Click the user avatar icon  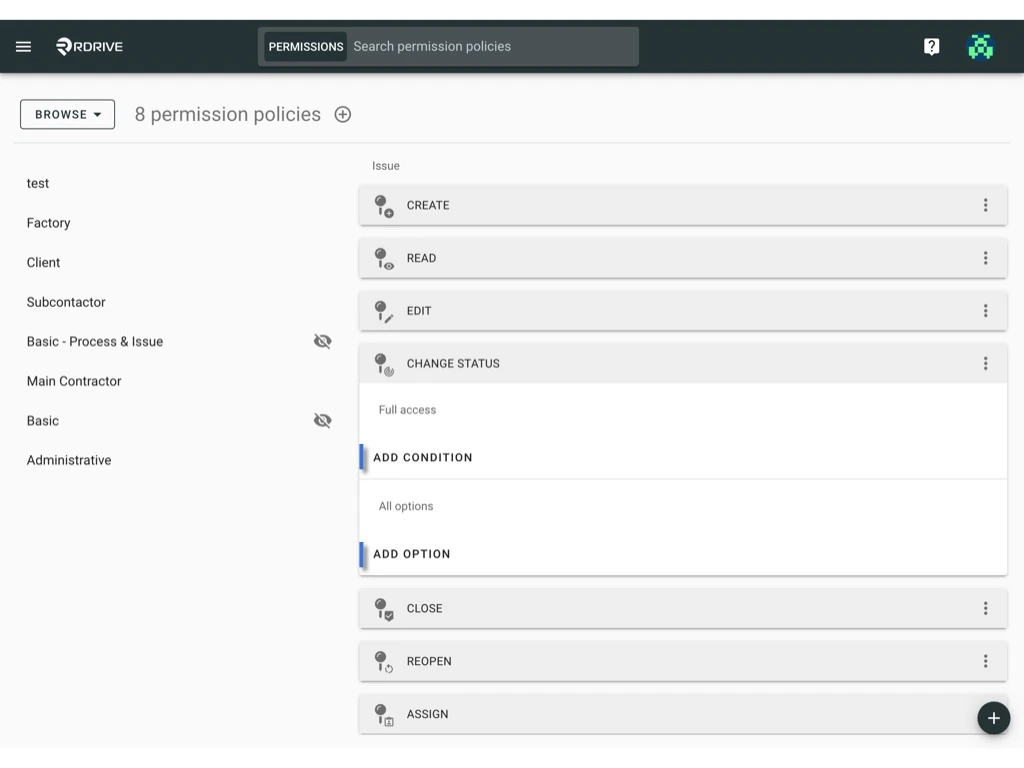pos(980,46)
